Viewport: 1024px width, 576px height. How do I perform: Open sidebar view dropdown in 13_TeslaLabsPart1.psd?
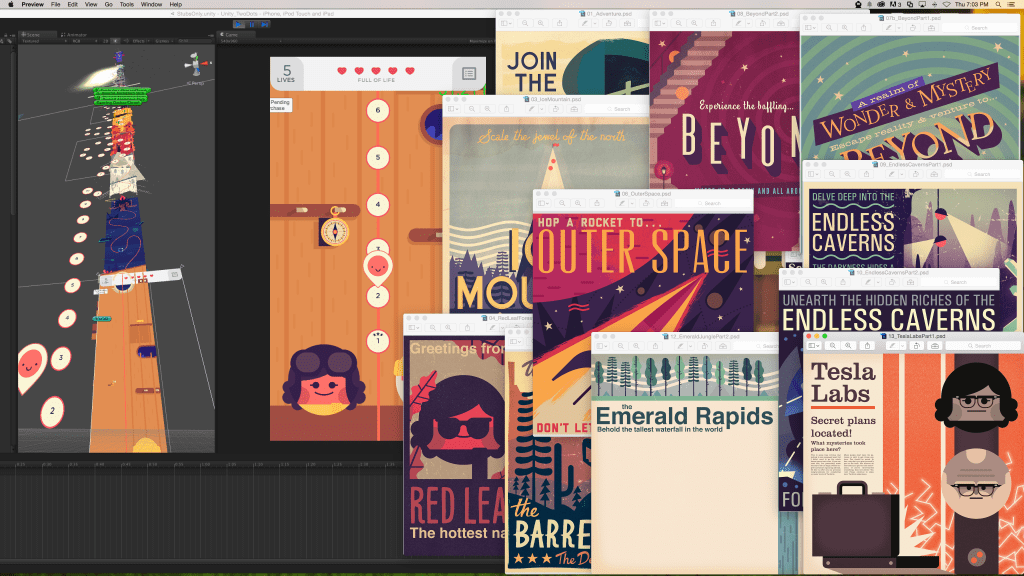814,344
